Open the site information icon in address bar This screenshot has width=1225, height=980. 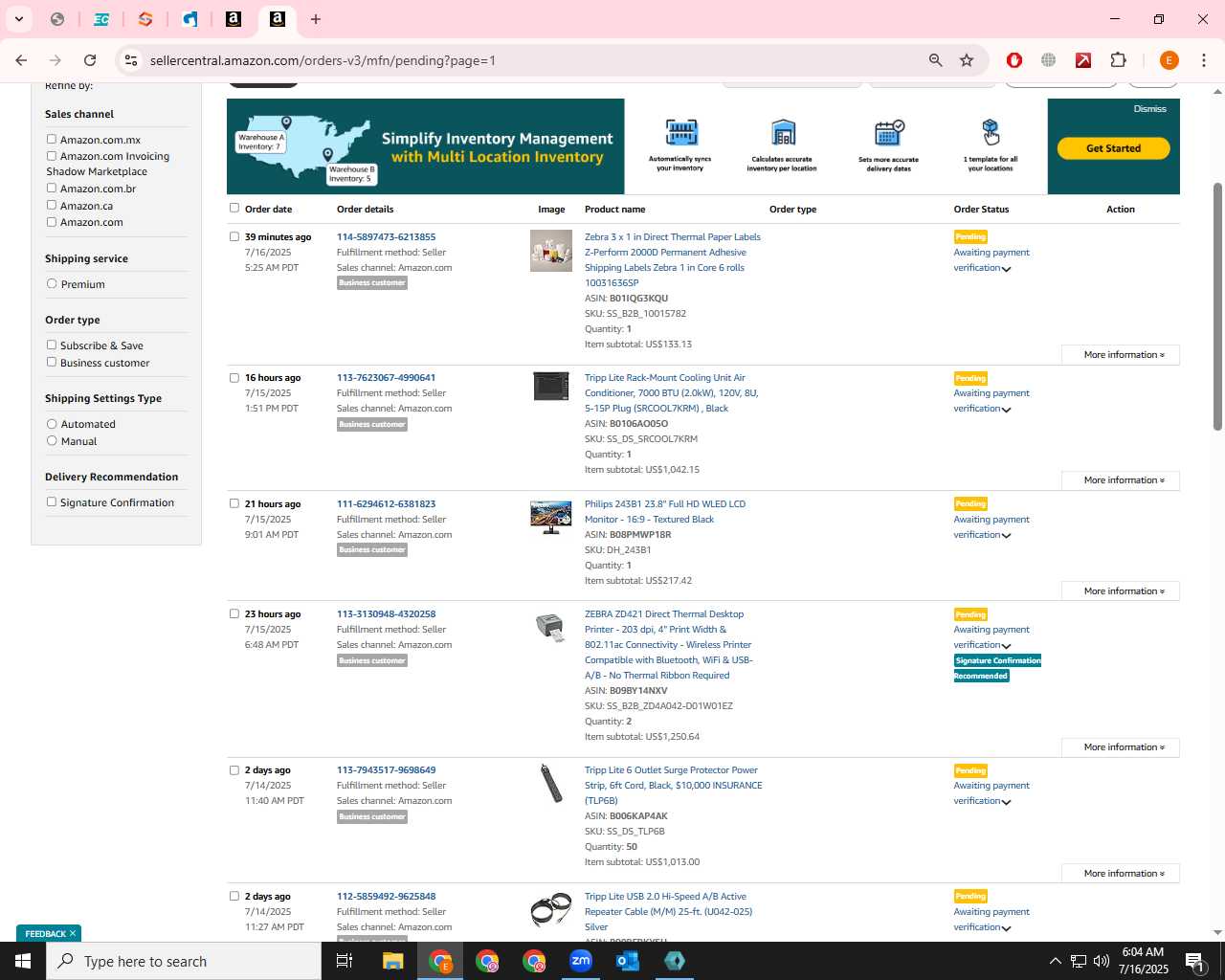click(x=131, y=60)
